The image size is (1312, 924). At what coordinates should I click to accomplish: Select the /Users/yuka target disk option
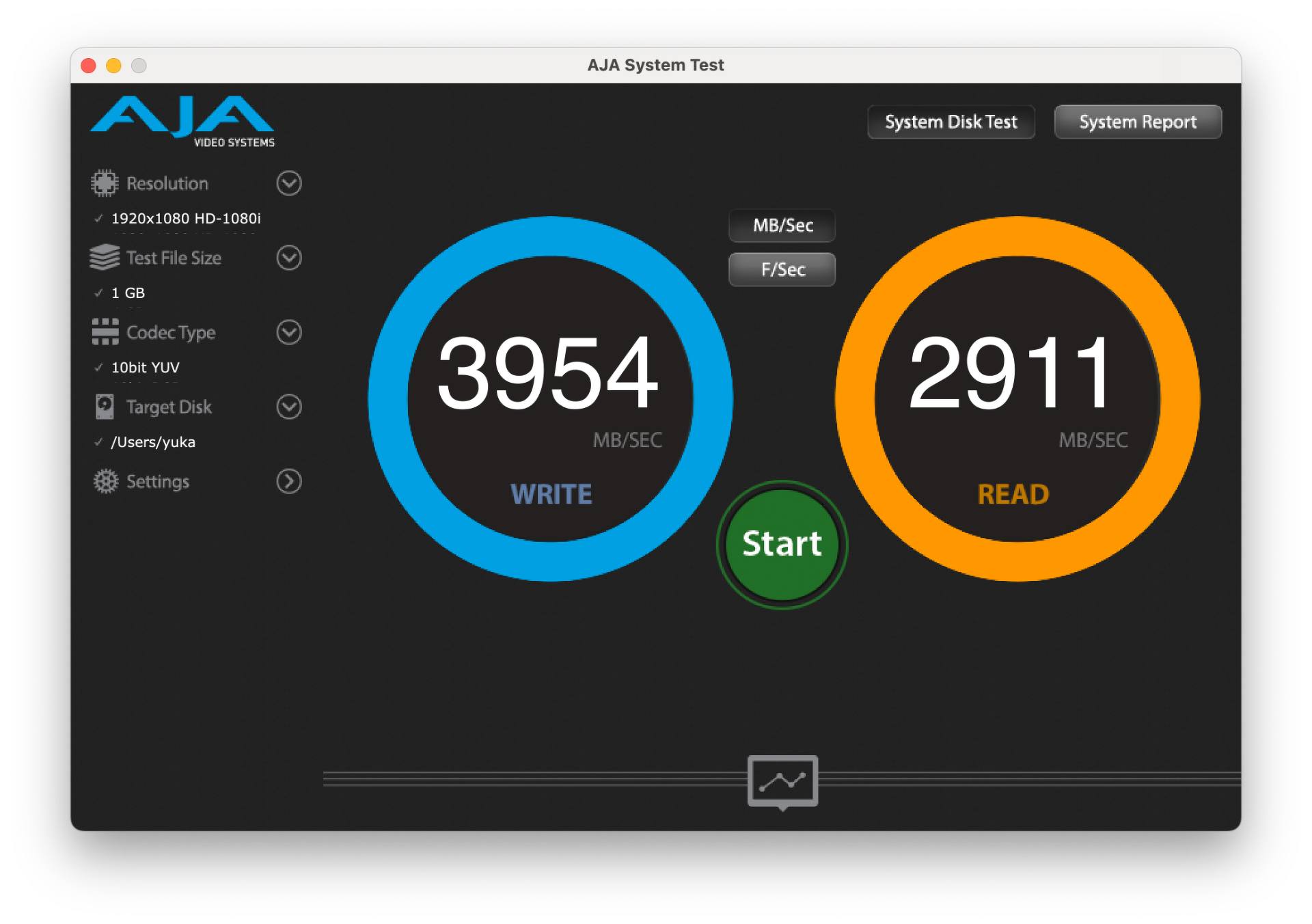click(x=153, y=442)
